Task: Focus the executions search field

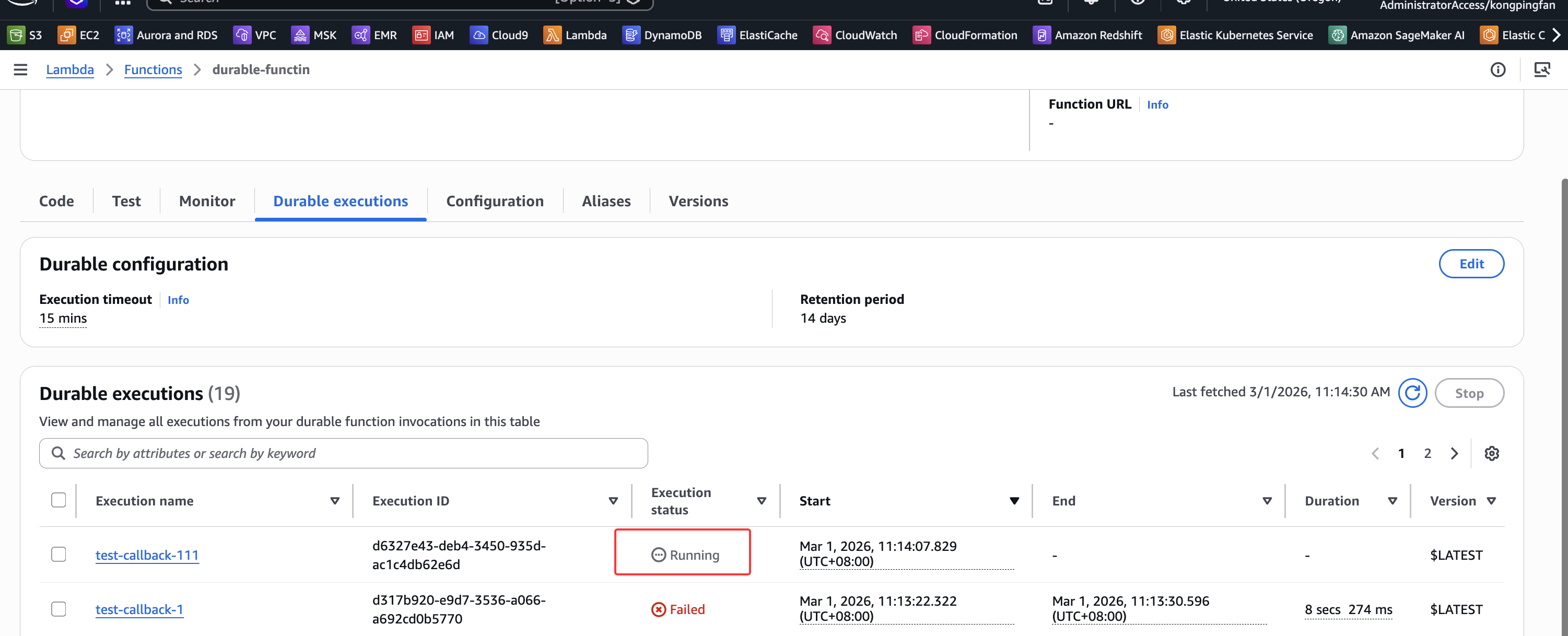Action: tap(343, 453)
